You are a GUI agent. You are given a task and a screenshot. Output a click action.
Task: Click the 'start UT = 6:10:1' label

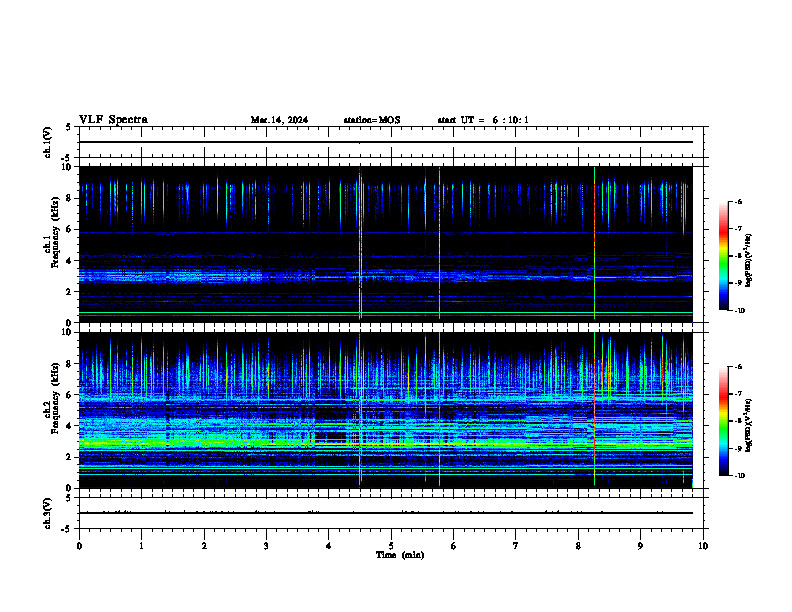point(483,120)
